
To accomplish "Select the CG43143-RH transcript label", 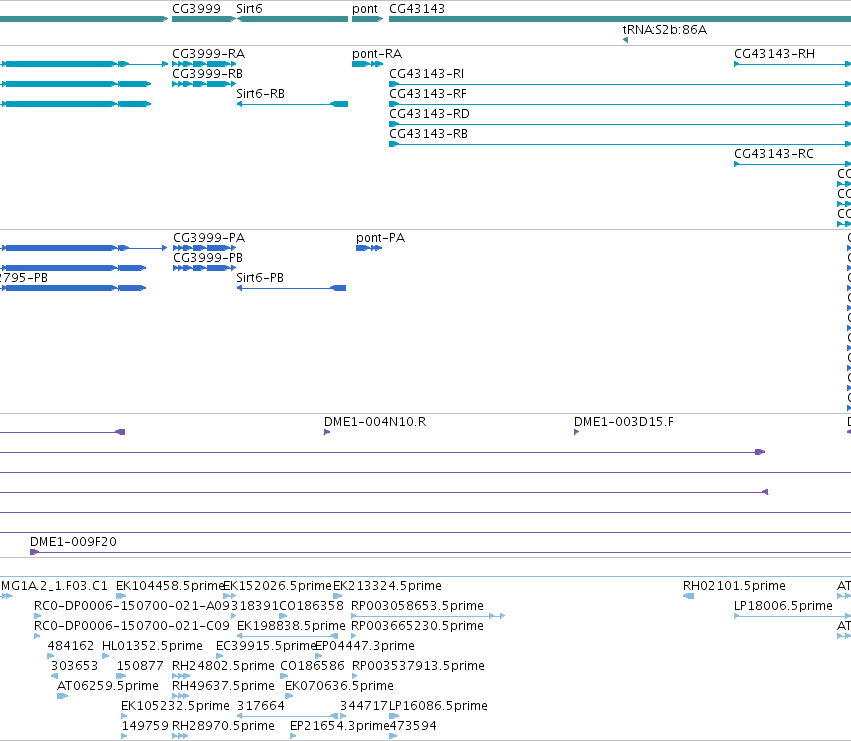I will [x=774, y=54].
